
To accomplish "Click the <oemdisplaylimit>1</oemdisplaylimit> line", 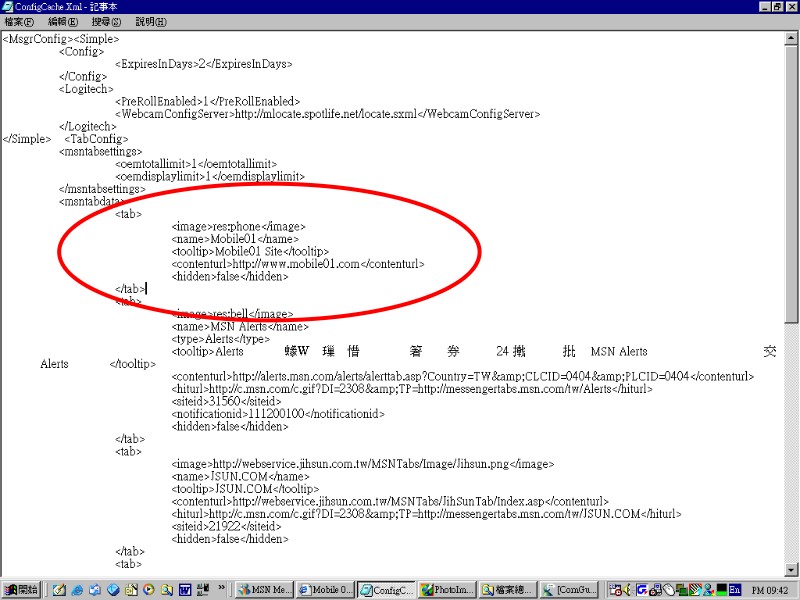I will pos(210,177).
